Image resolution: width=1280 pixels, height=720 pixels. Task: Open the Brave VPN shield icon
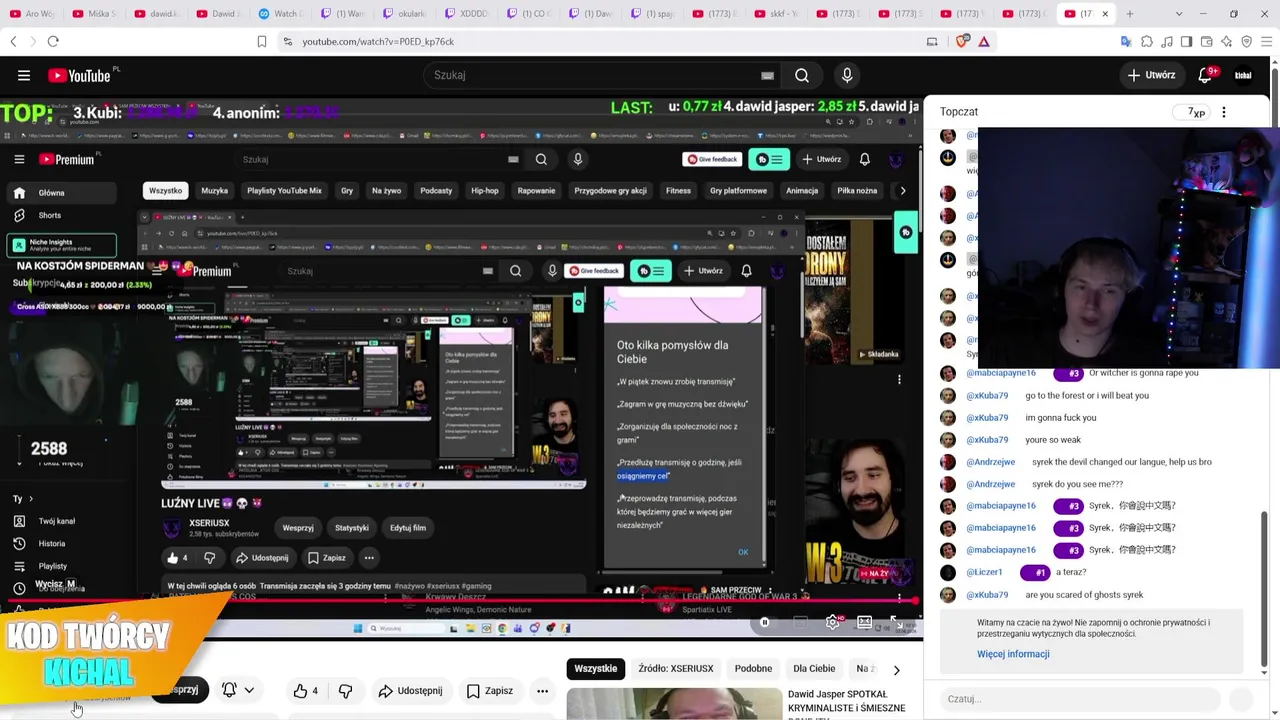1246,41
